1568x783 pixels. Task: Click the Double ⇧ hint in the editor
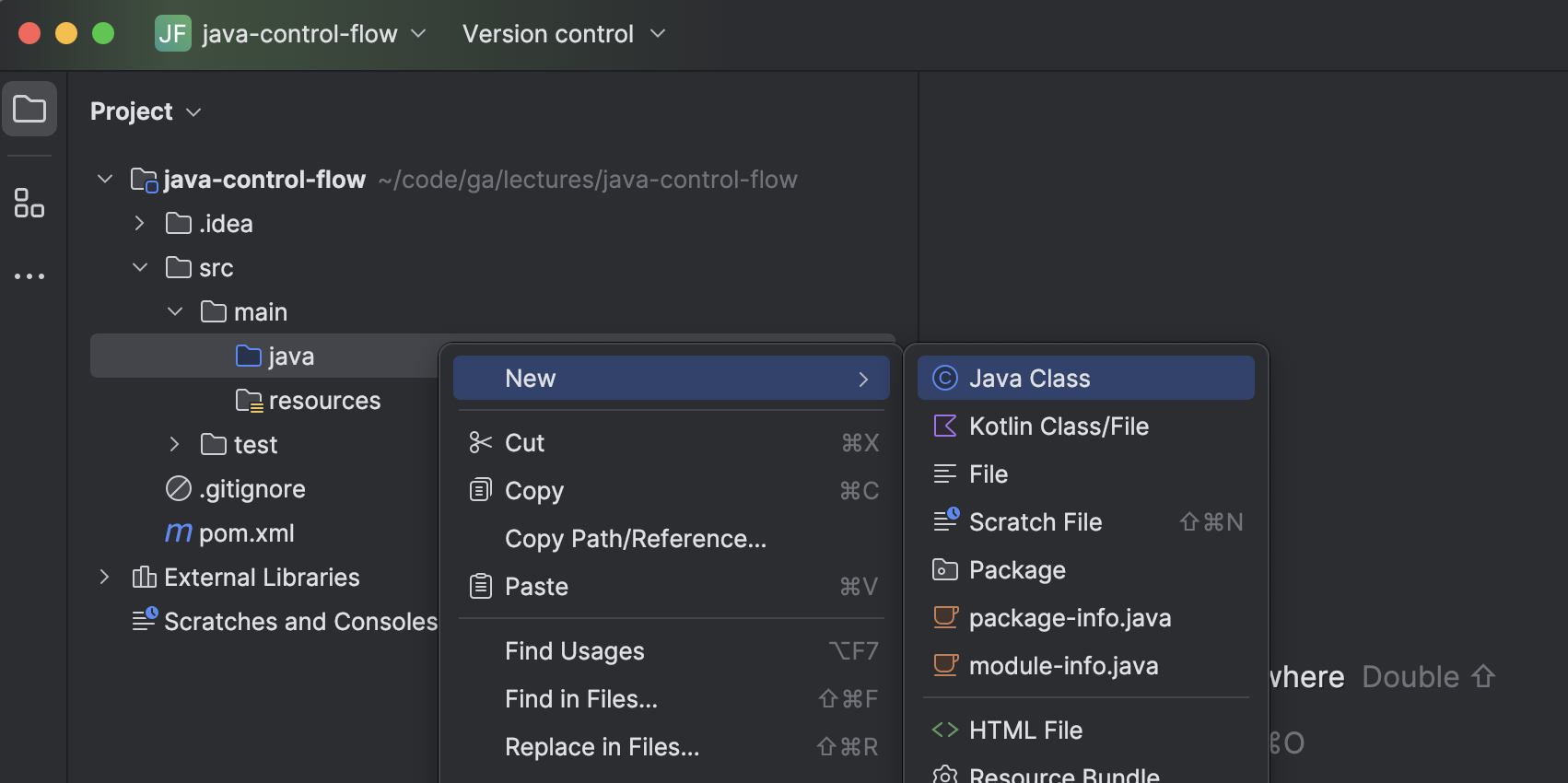pyautogui.click(x=1428, y=677)
